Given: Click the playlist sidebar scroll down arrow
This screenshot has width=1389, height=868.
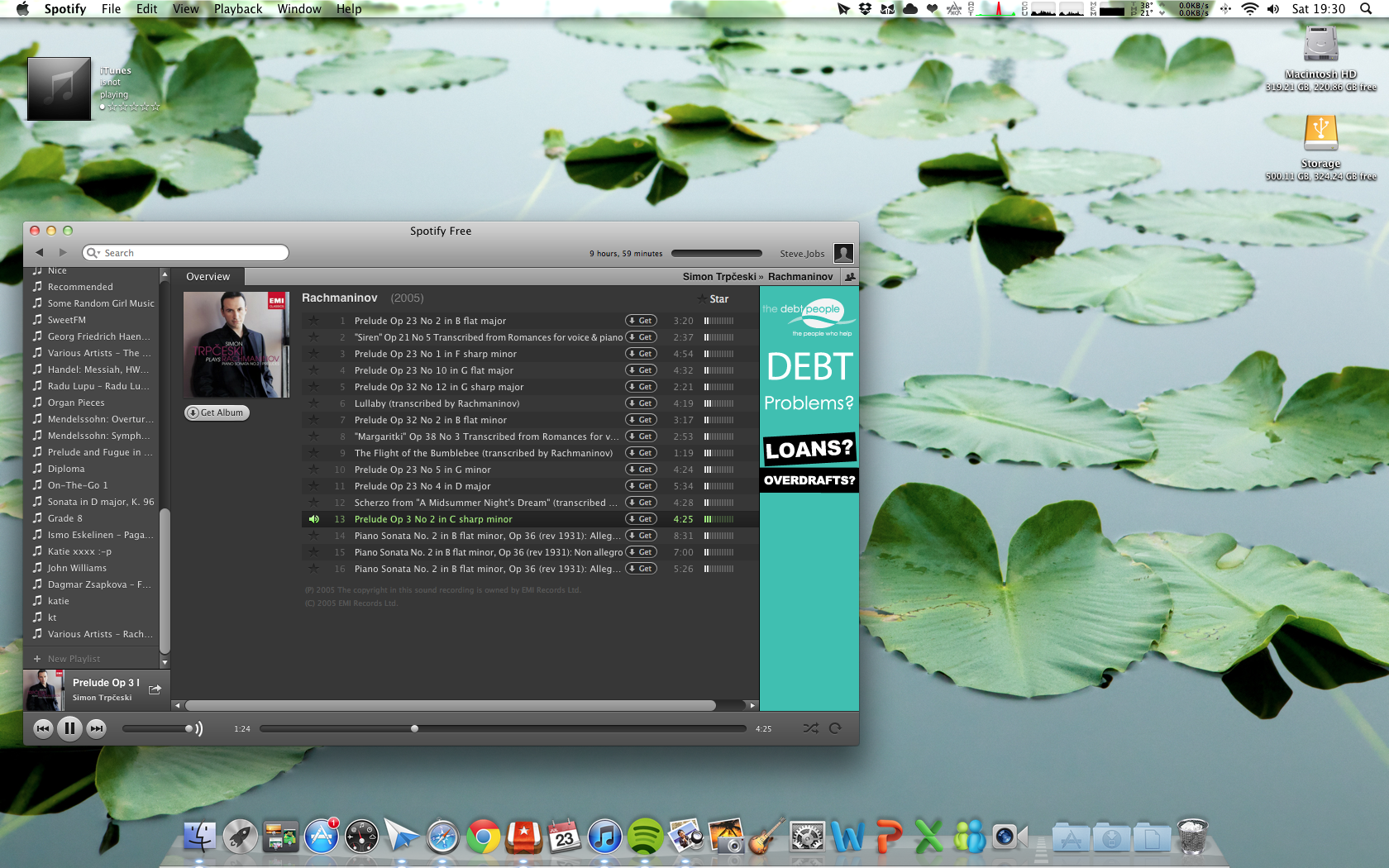Looking at the screenshot, I should 165,662.
